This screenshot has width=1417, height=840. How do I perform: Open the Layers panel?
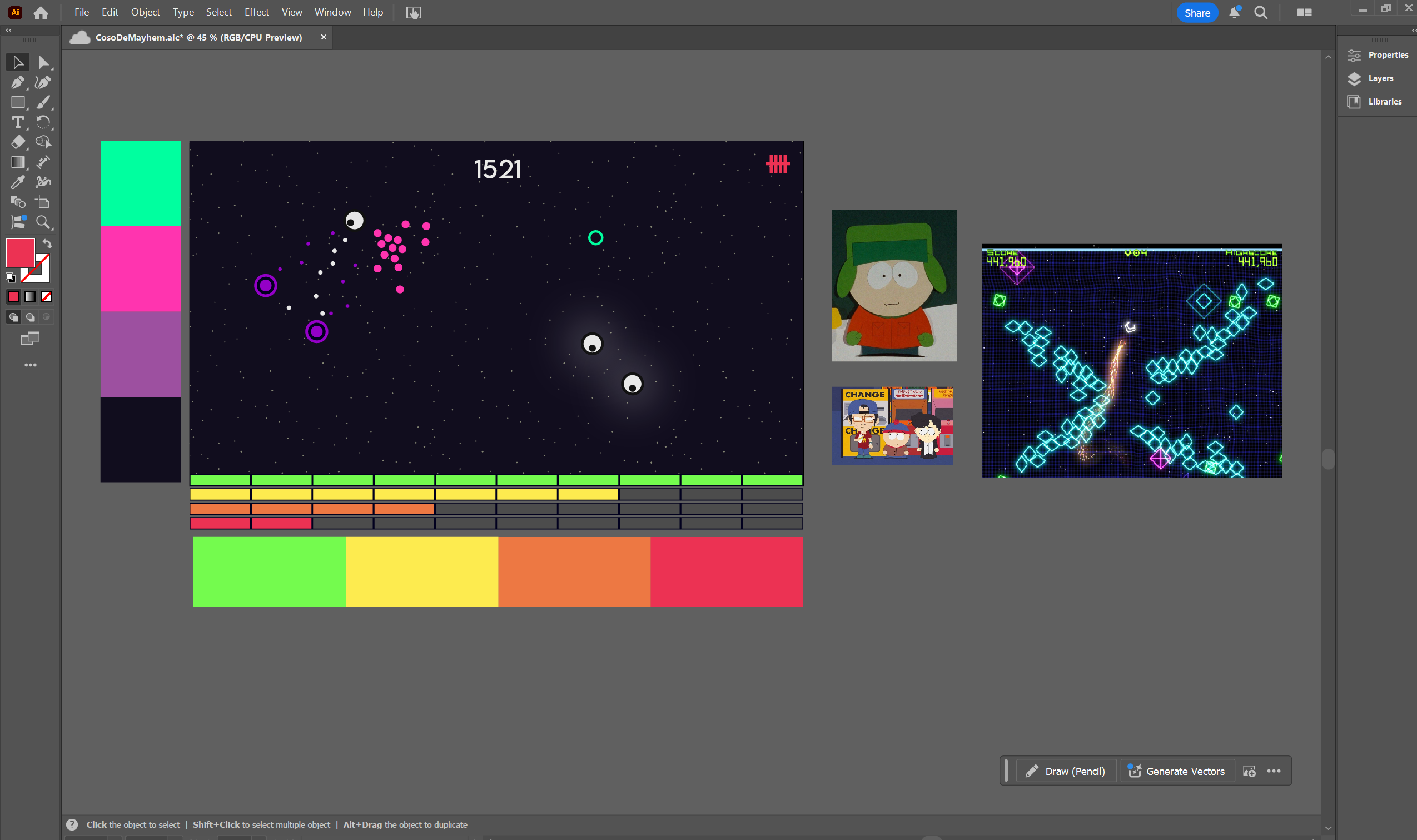[x=1380, y=78]
